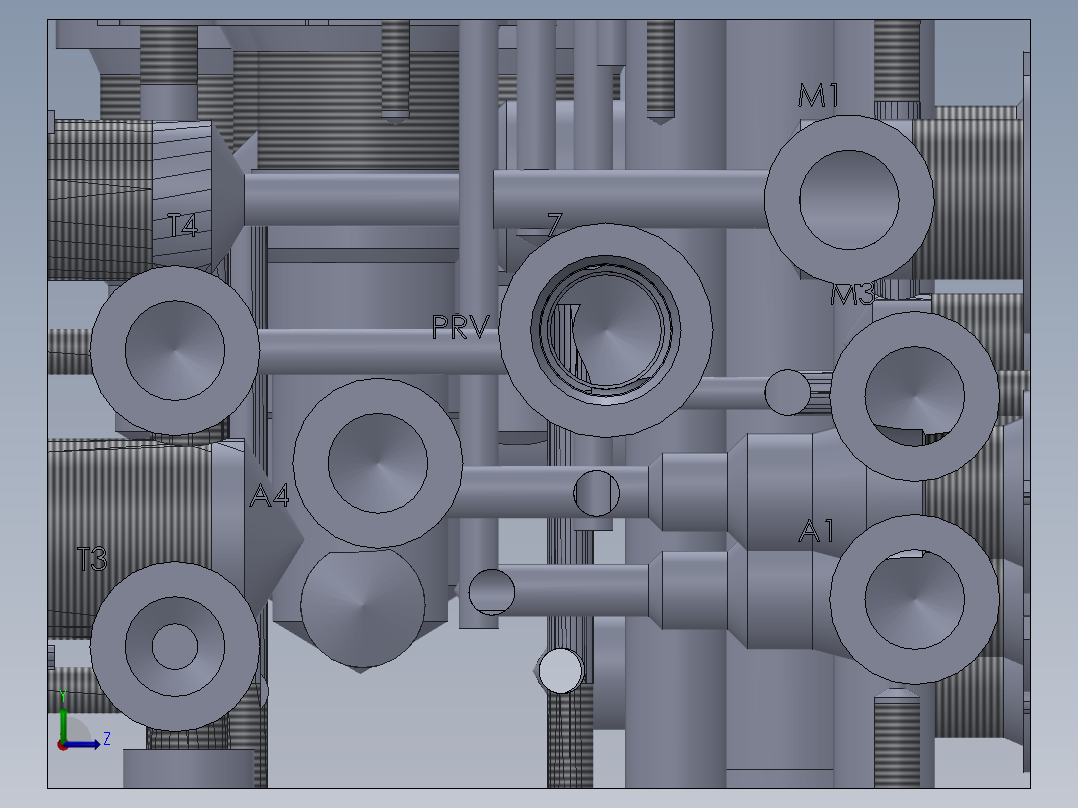Click the T4 port label
The height and width of the screenshot is (808, 1078).
(x=183, y=225)
